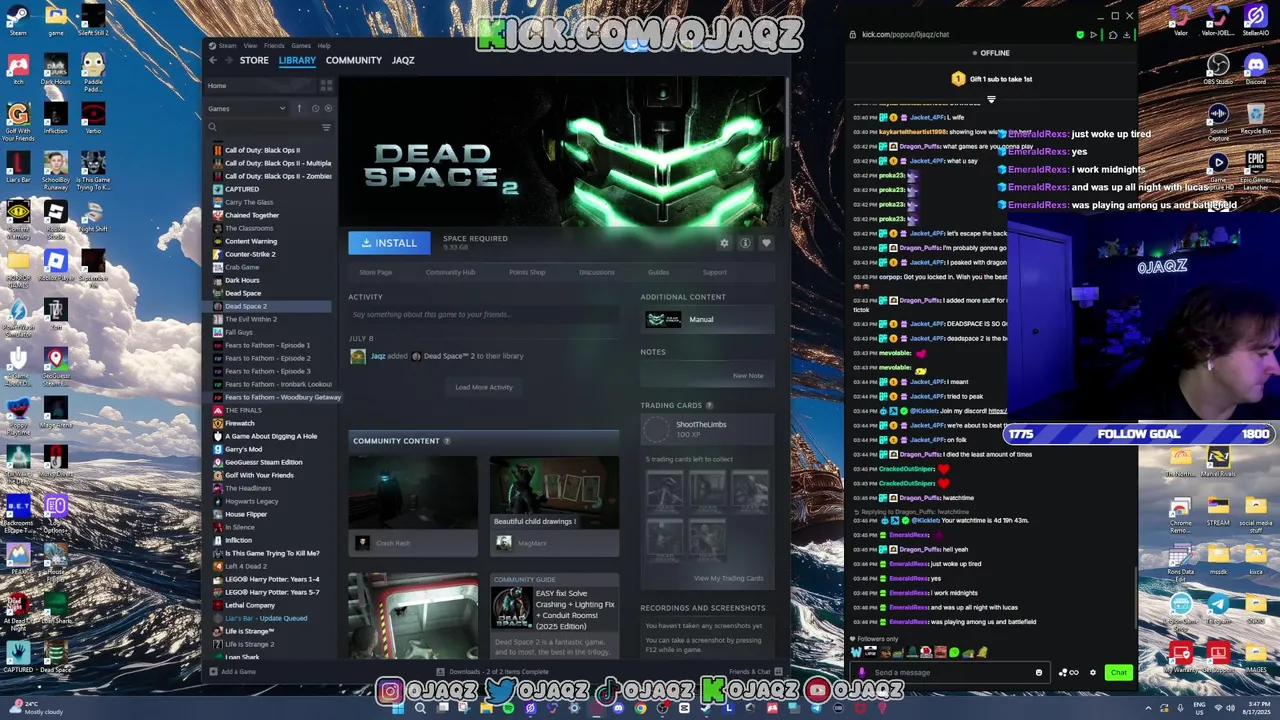
Task: Click the Dead Space 2 info icon
Action: (745, 243)
